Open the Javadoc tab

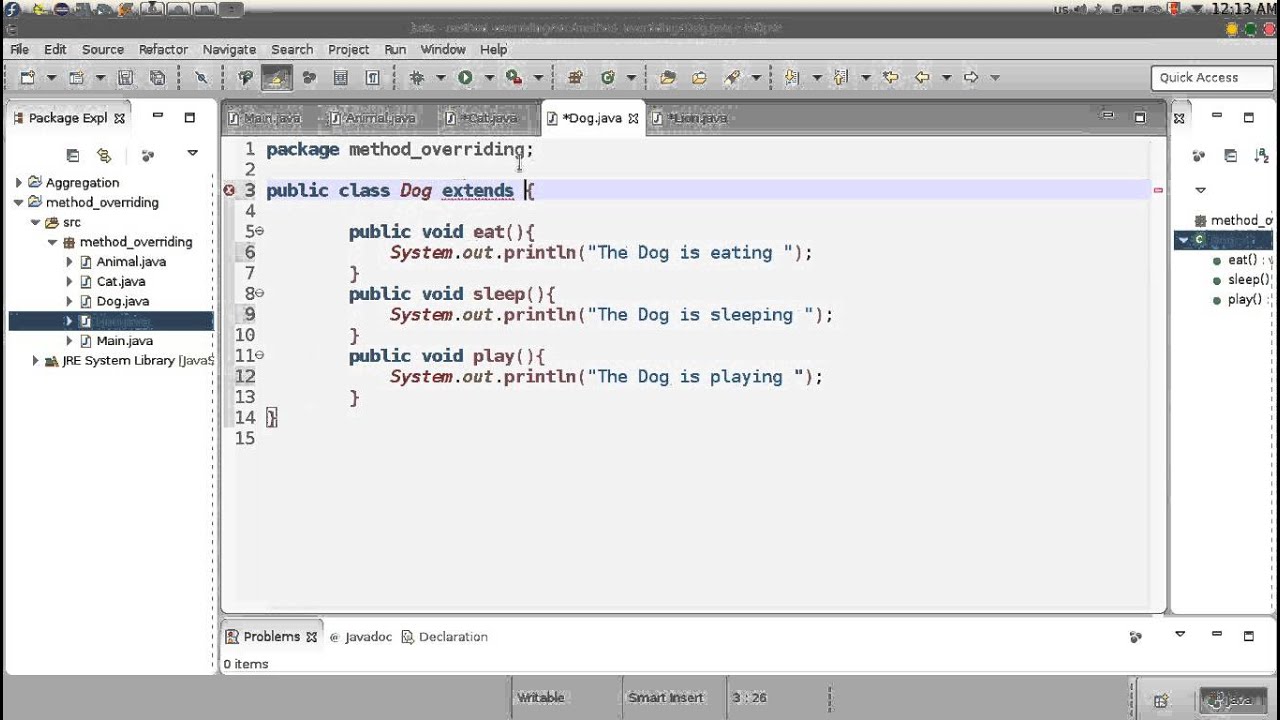pos(360,636)
